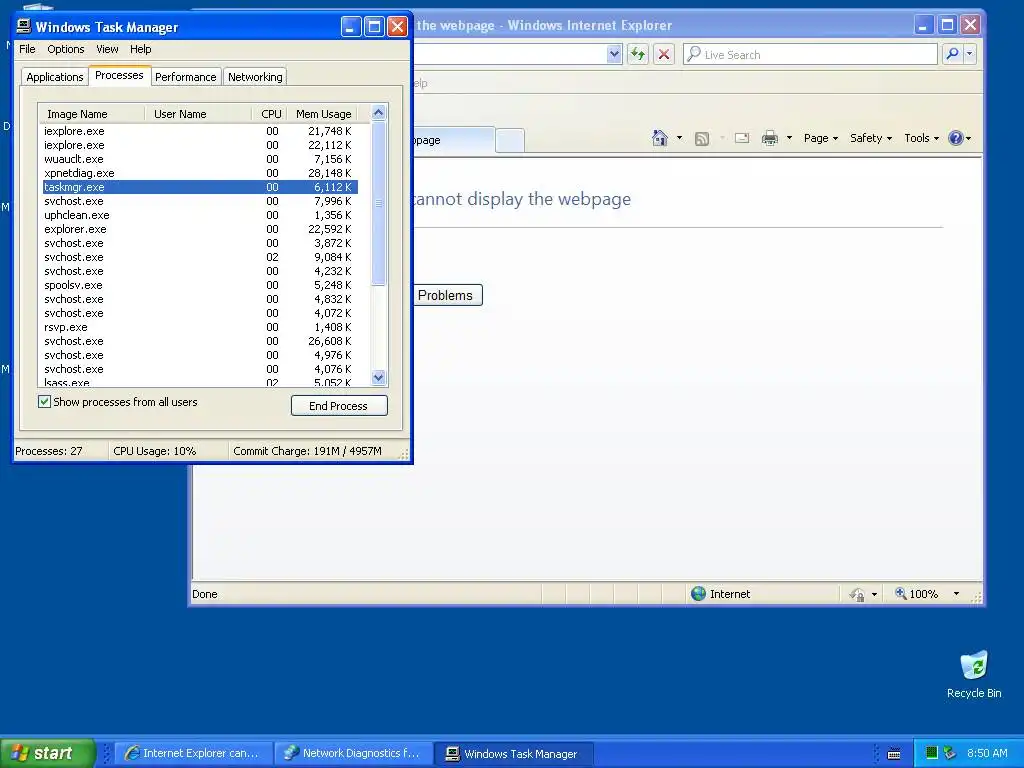This screenshot has width=1024, height=768.
Task: Click the process list scroll up arrow
Action: (x=379, y=113)
